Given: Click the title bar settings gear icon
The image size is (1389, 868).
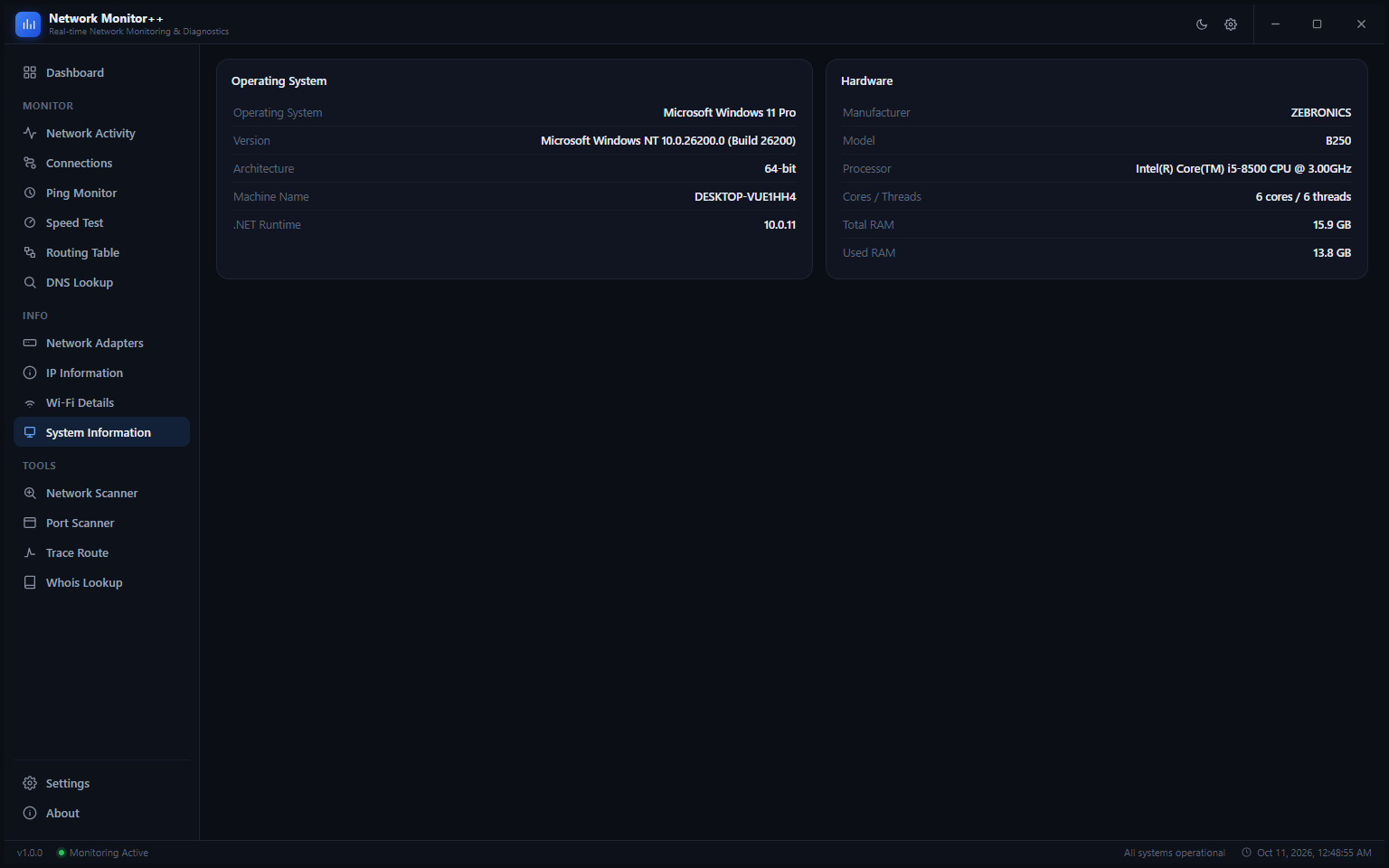Looking at the screenshot, I should click(x=1231, y=24).
